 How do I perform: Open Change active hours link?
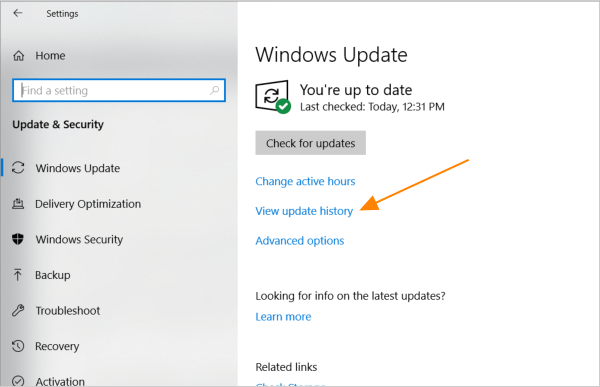pos(305,181)
